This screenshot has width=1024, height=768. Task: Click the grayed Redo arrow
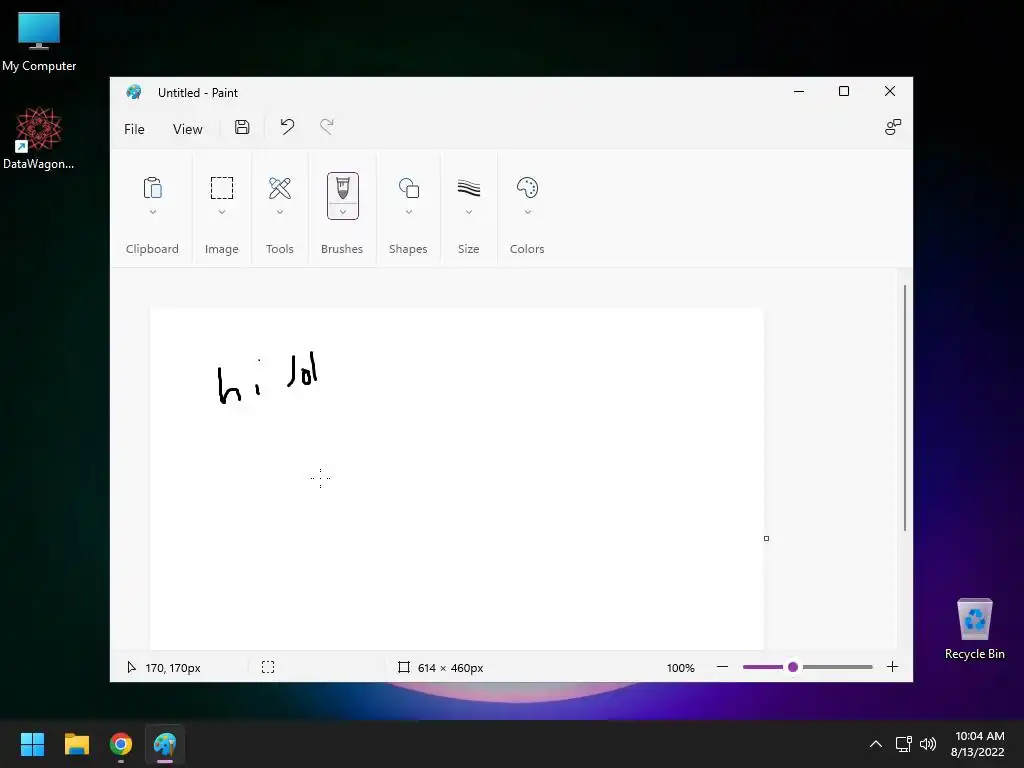(x=327, y=127)
